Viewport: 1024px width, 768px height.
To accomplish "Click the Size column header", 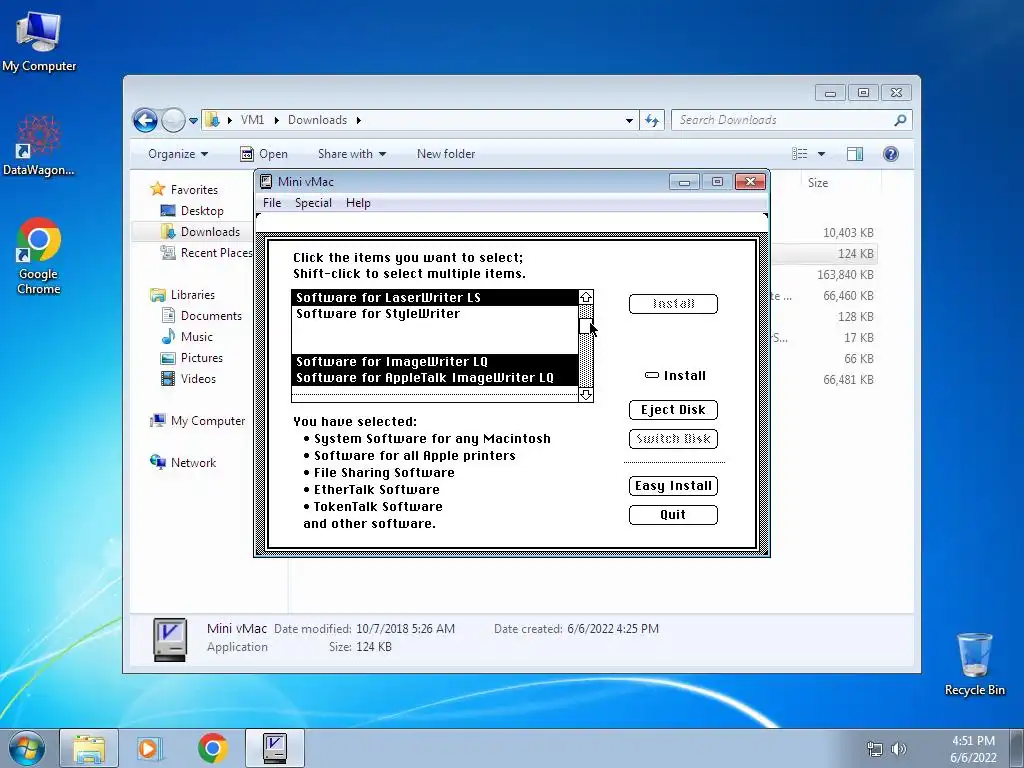I will [818, 184].
